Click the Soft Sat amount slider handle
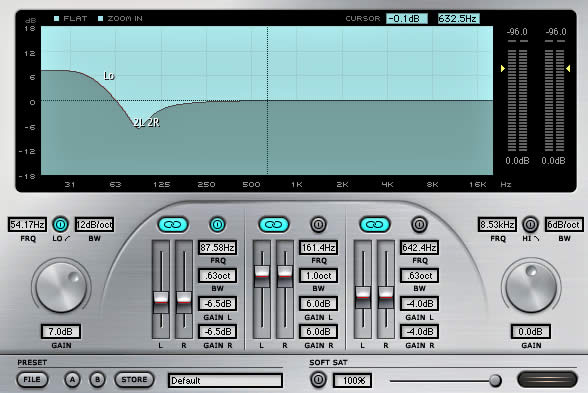Screen dimensions: 588x393 [495, 381]
